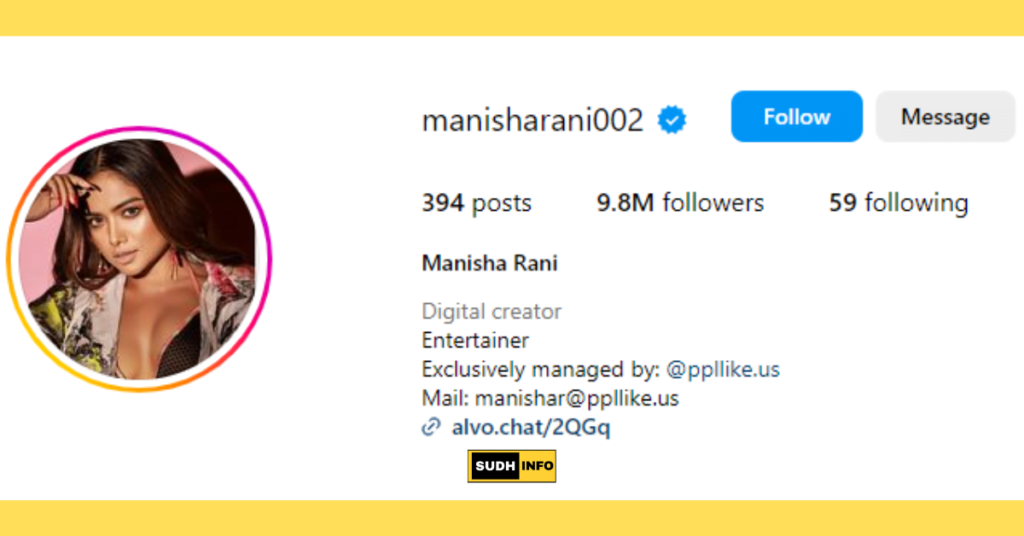This screenshot has height=536, width=1024.
Task: Click the manishar@ppllike.us email address
Action: [577, 398]
